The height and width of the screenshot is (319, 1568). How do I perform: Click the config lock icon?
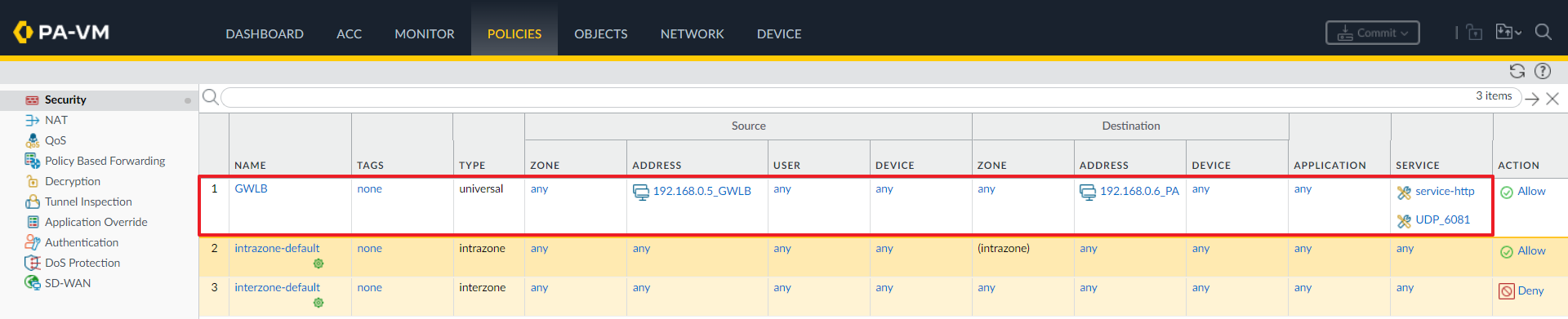pyautogui.click(x=1474, y=32)
